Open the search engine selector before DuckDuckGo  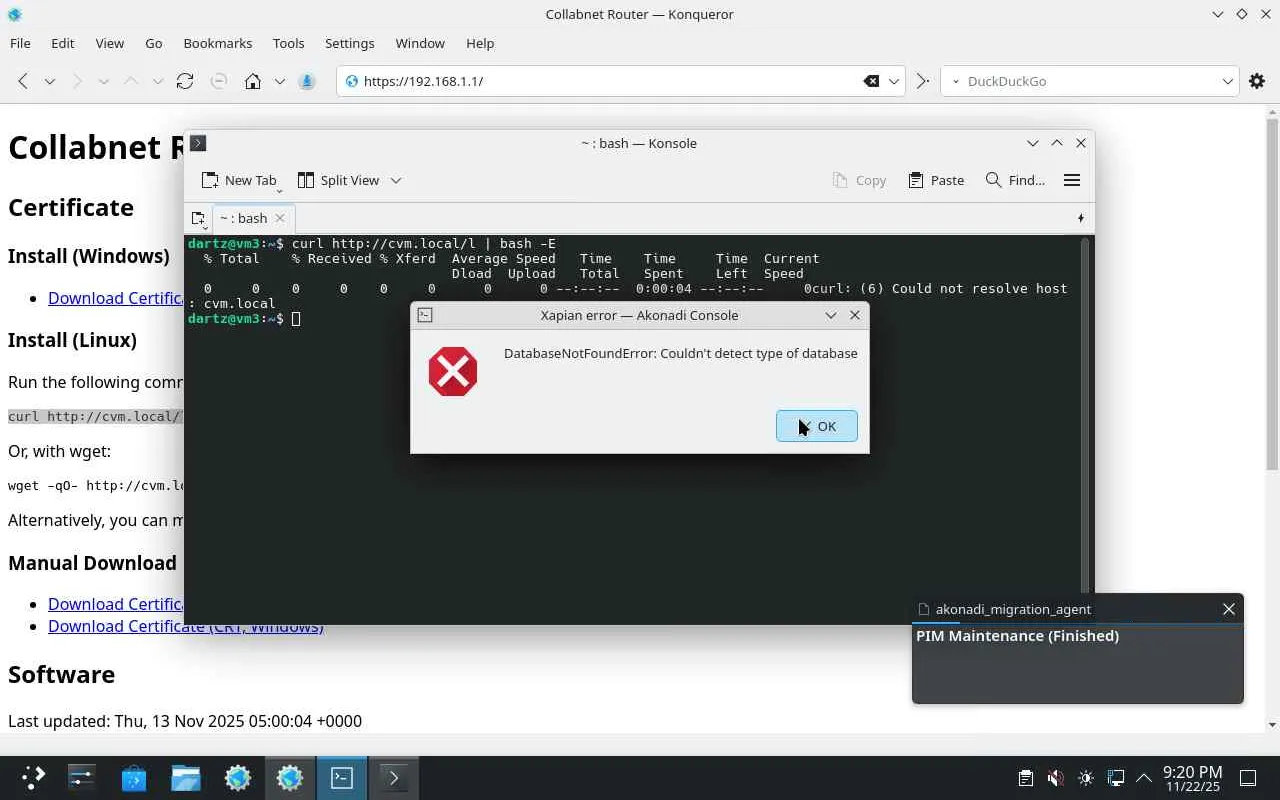pyautogui.click(x=955, y=81)
